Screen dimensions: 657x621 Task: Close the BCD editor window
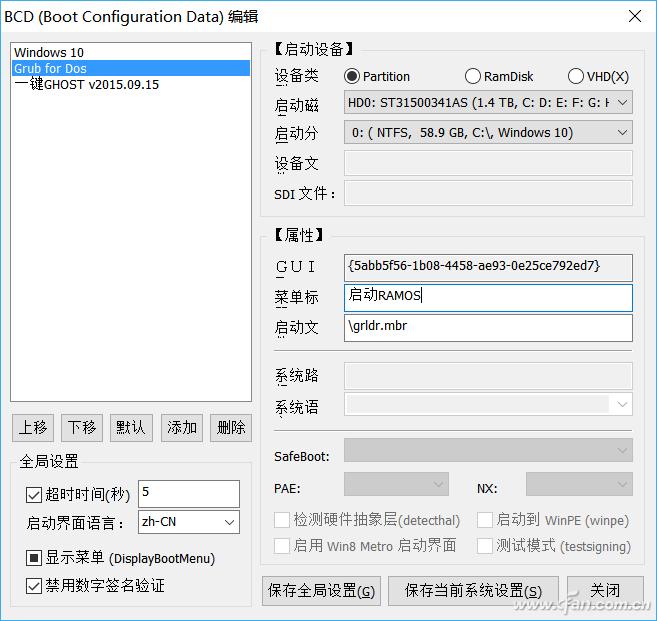point(634,15)
